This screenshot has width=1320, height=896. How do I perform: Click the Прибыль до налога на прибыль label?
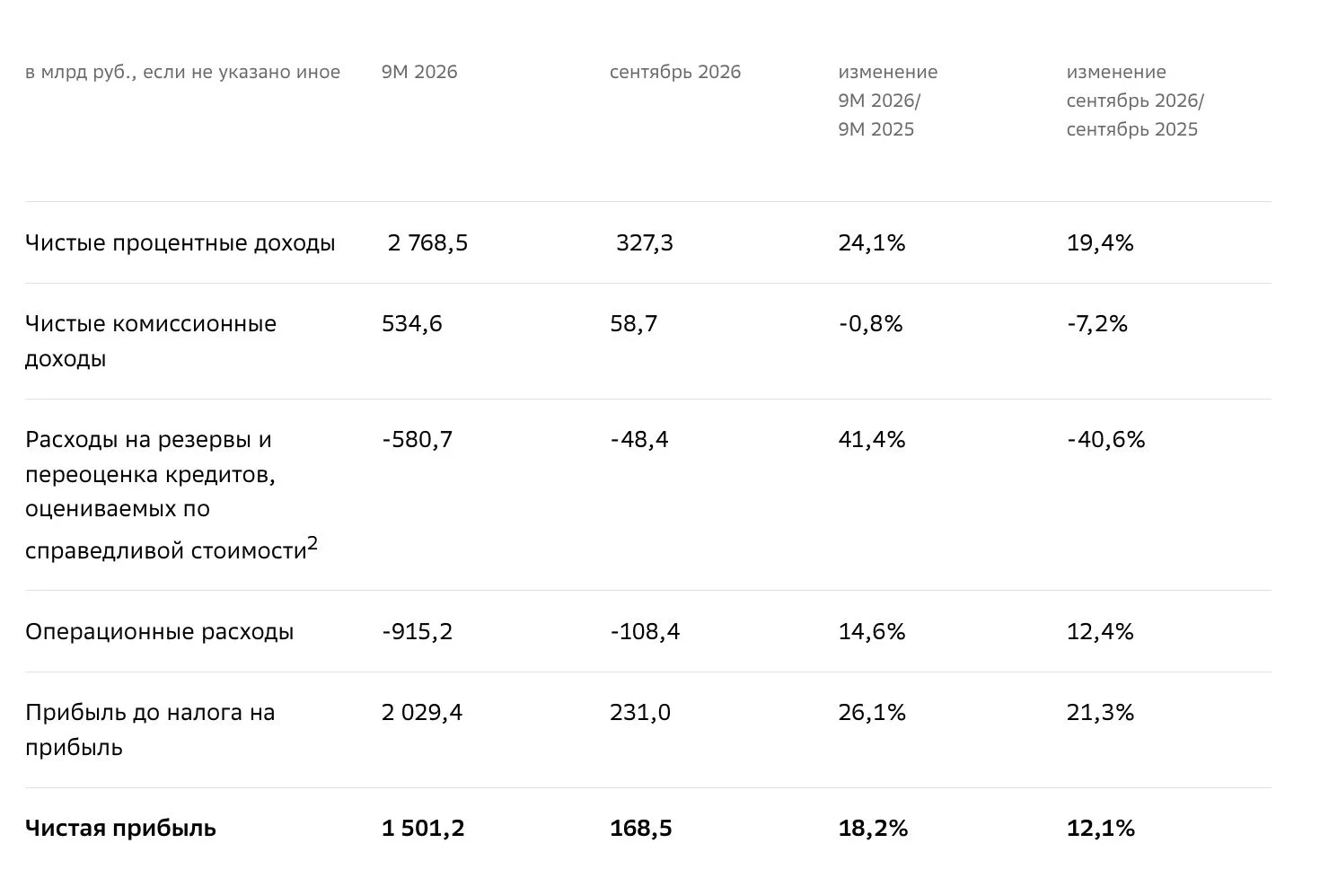click(x=150, y=730)
